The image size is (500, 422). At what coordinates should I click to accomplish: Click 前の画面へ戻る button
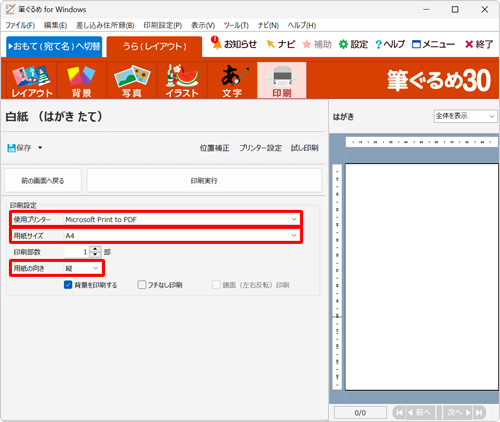coord(43,181)
